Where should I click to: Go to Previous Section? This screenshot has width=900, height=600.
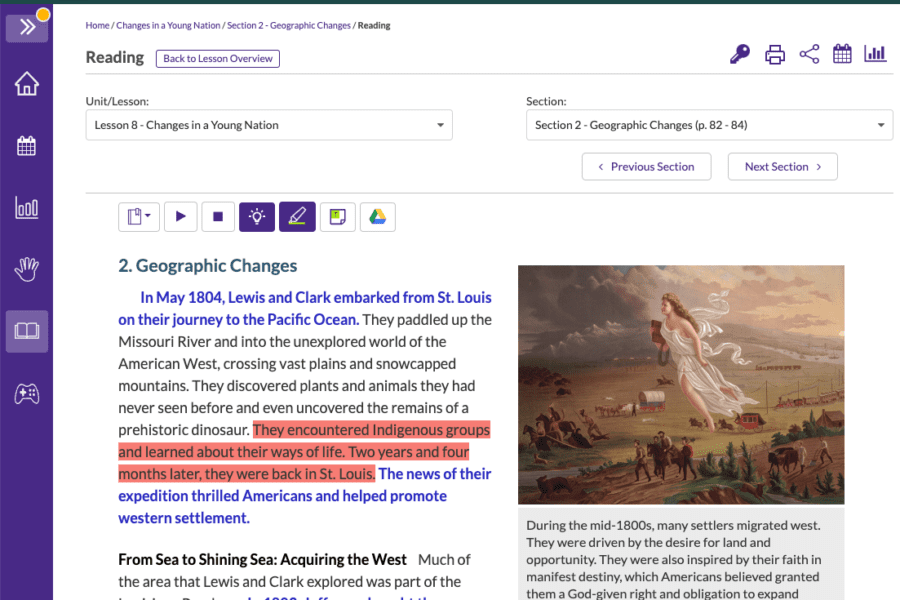point(646,167)
